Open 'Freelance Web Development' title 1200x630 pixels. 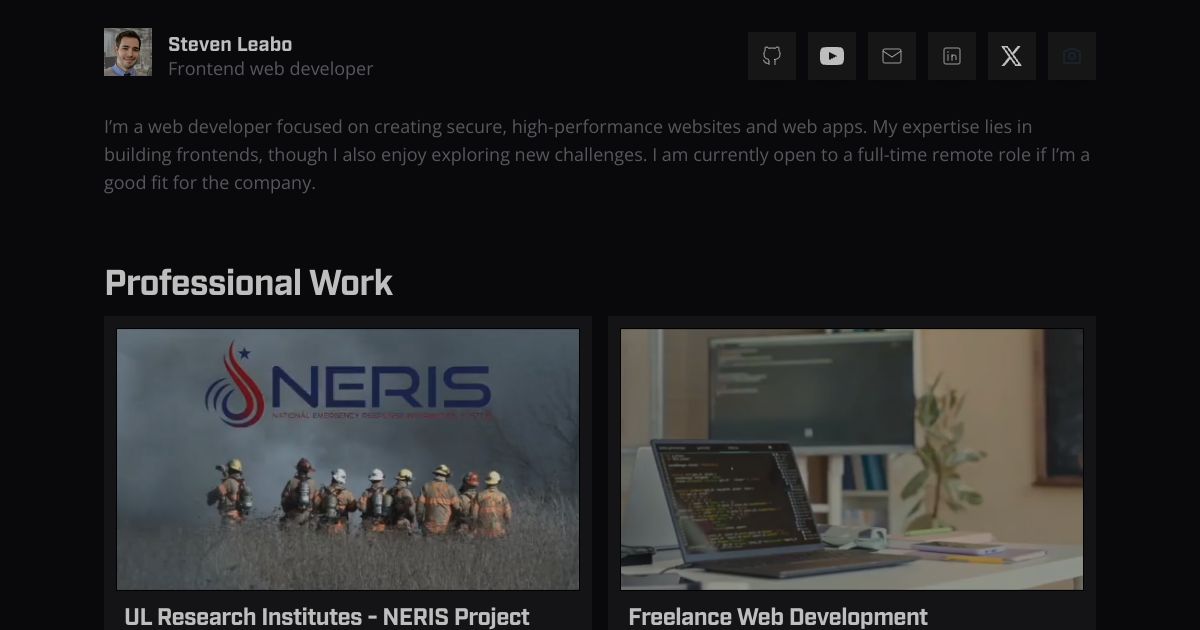coord(778,617)
